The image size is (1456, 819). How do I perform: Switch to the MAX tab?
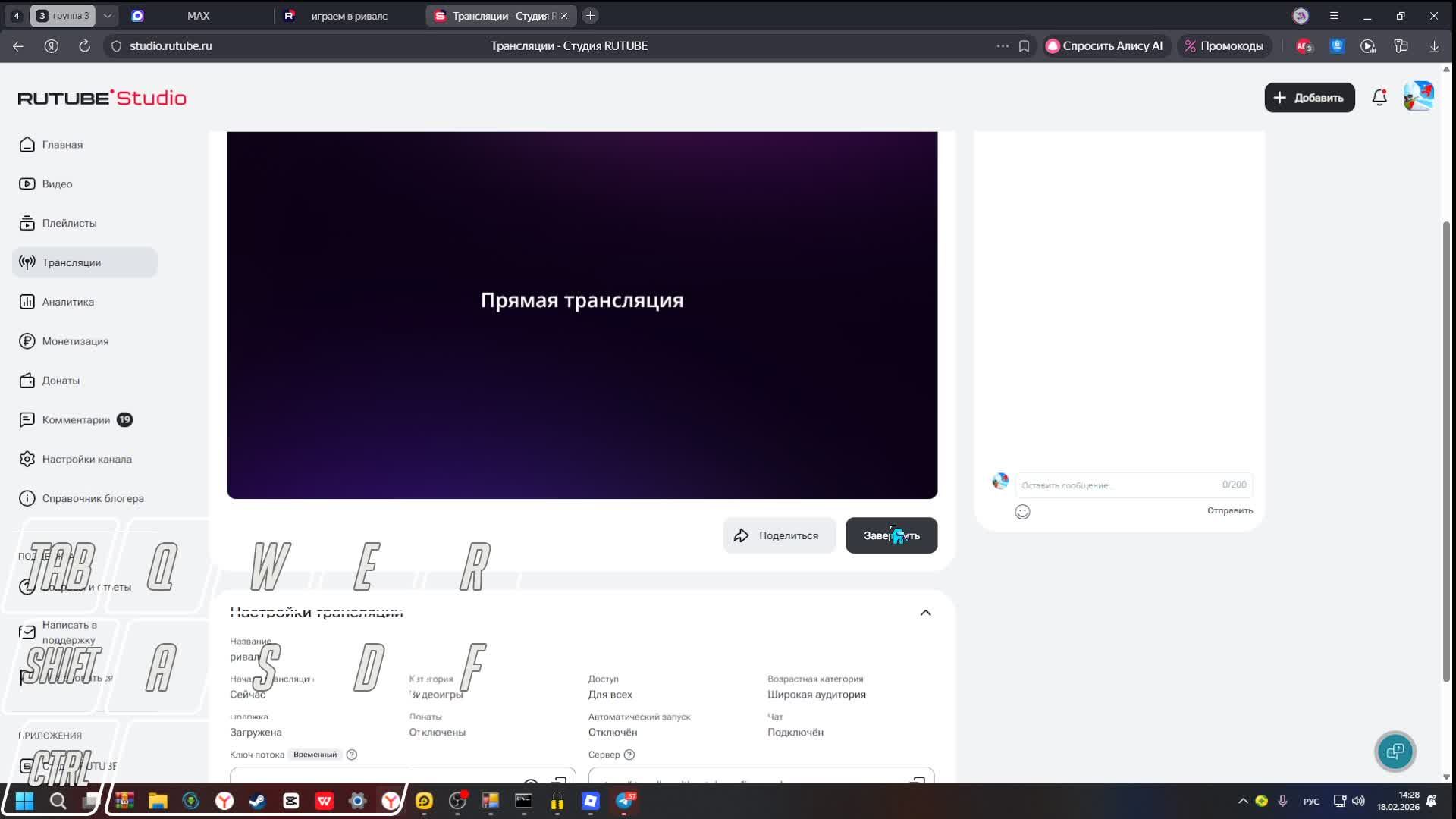pos(199,15)
